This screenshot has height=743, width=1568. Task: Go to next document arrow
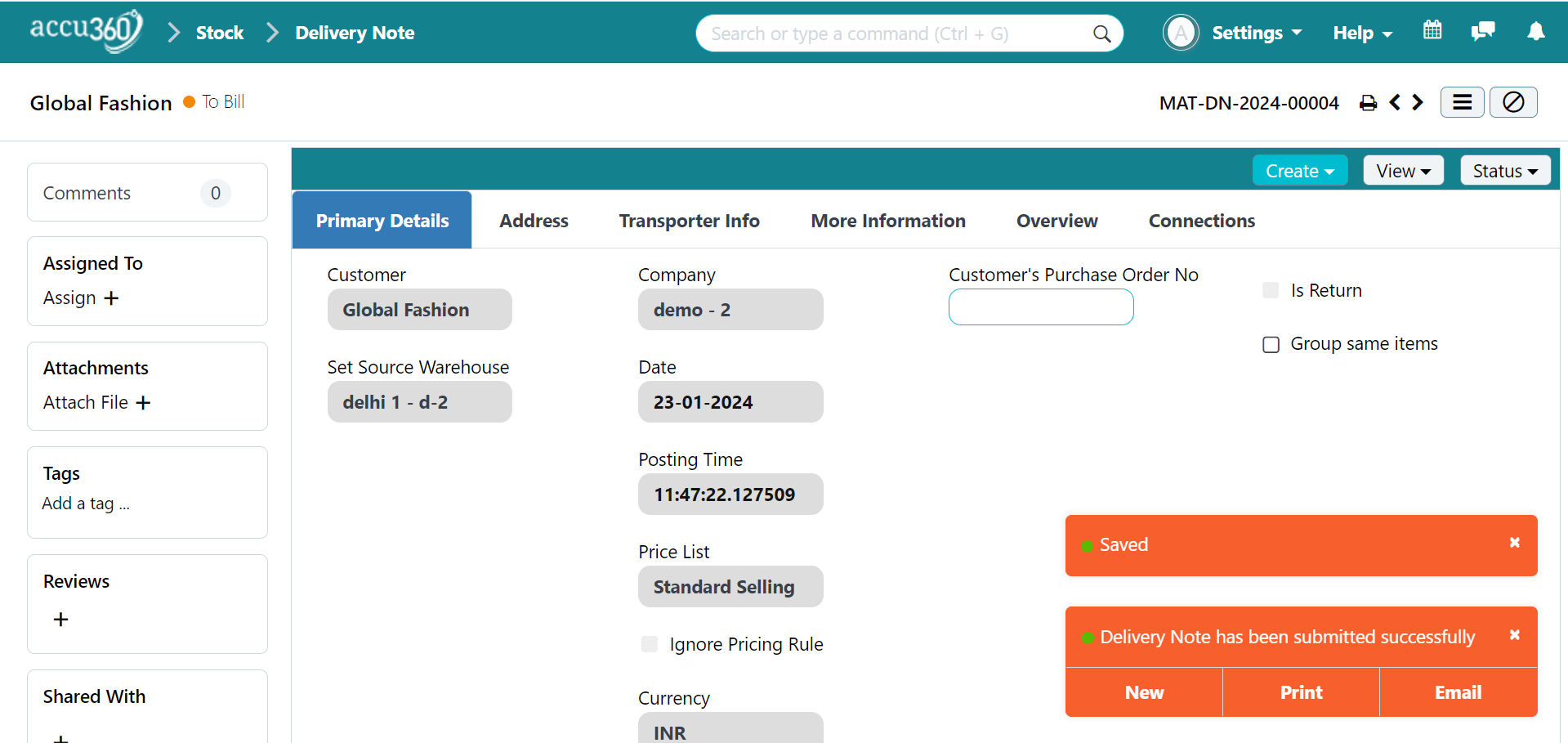pos(1418,102)
